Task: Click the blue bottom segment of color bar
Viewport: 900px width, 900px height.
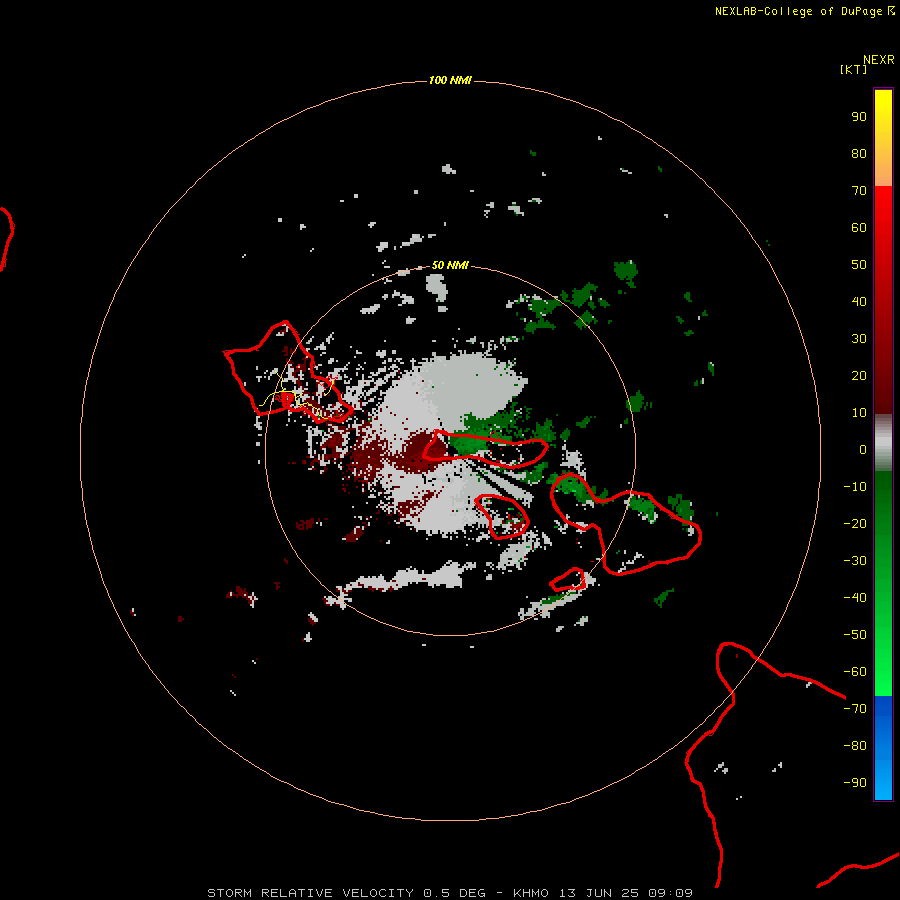Action: (883, 748)
